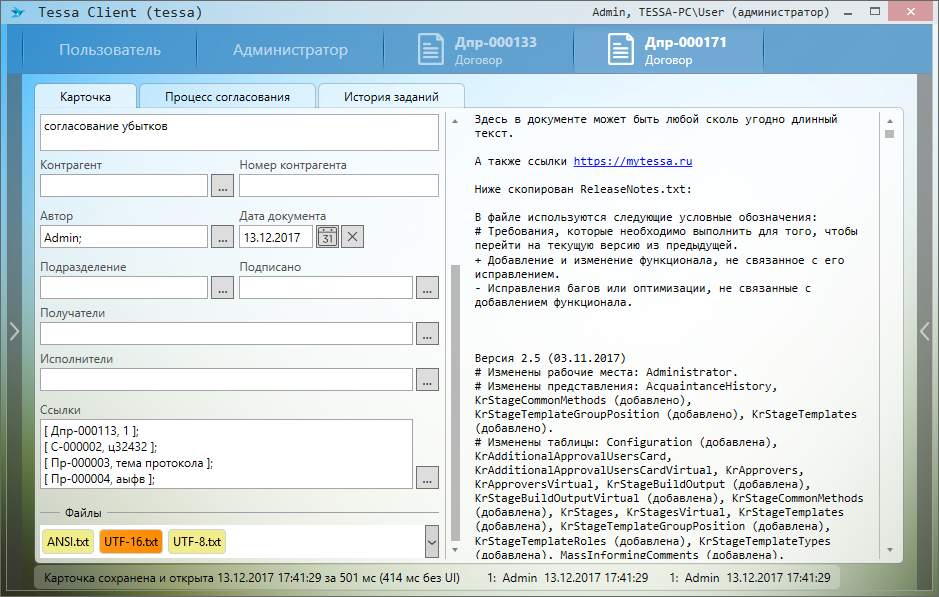939x597 pixels.
Task: Click text preview scrollbar up arrow
Action: [x=890, y=121]
